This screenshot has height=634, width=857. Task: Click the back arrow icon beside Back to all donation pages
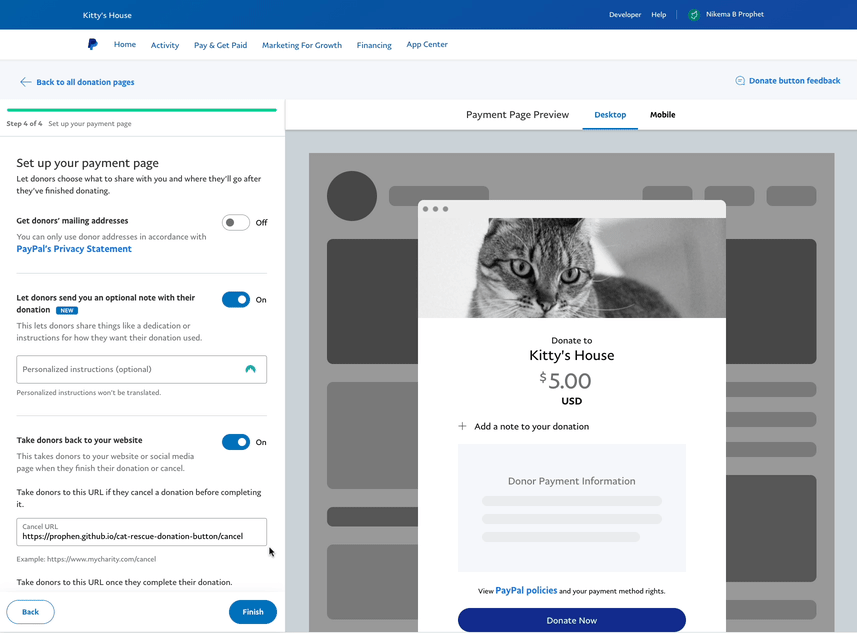pos(25,82)
